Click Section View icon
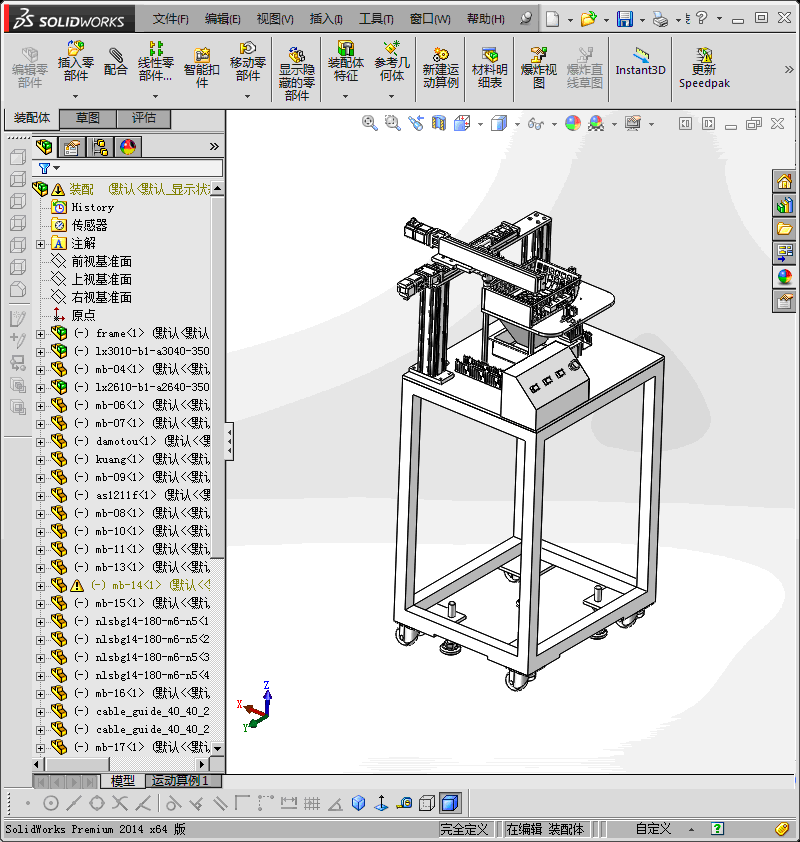Screen dimensions: 800x842 [439, 123]
